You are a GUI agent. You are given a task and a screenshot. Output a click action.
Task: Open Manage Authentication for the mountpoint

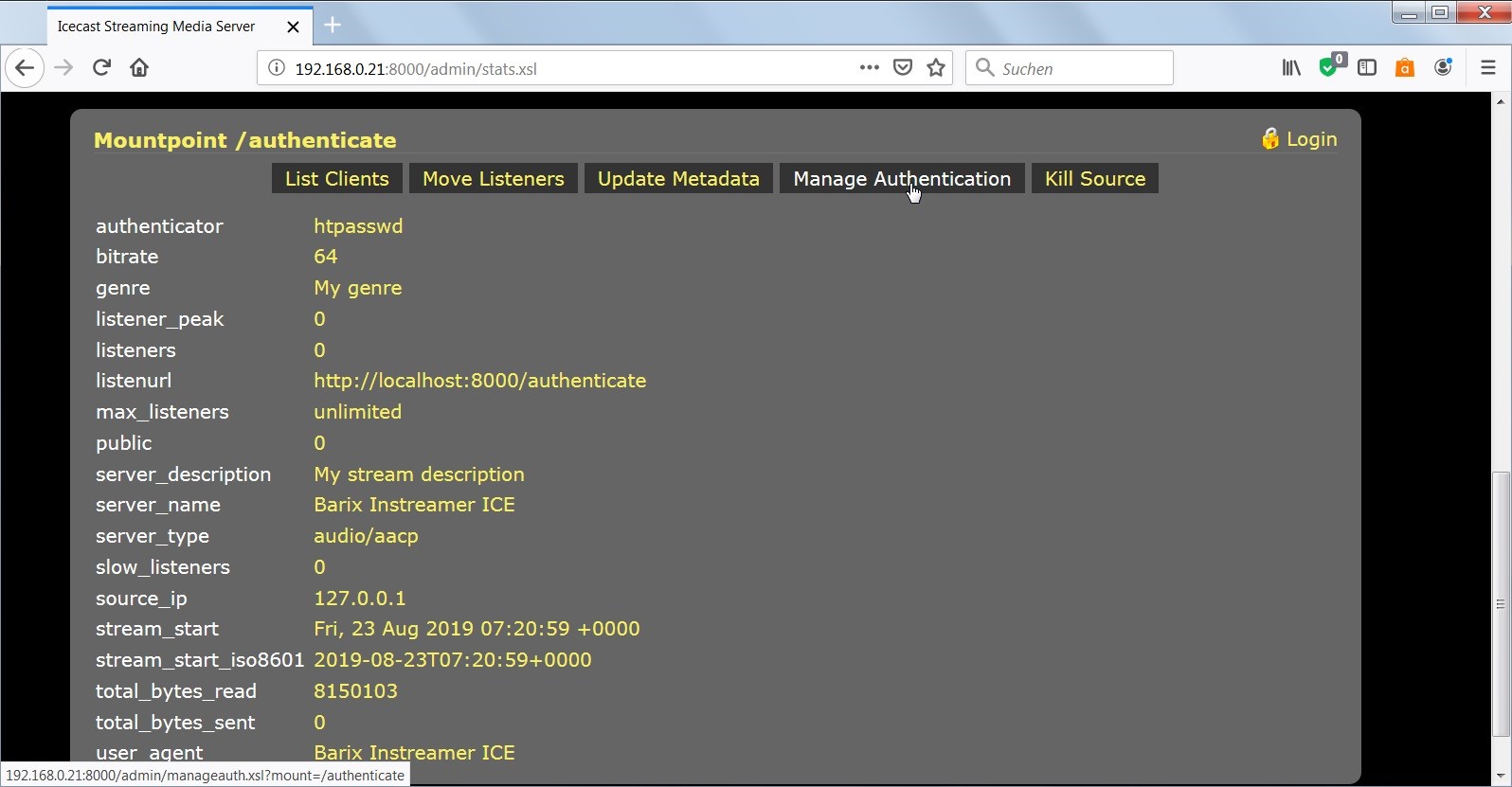[901, 179]
